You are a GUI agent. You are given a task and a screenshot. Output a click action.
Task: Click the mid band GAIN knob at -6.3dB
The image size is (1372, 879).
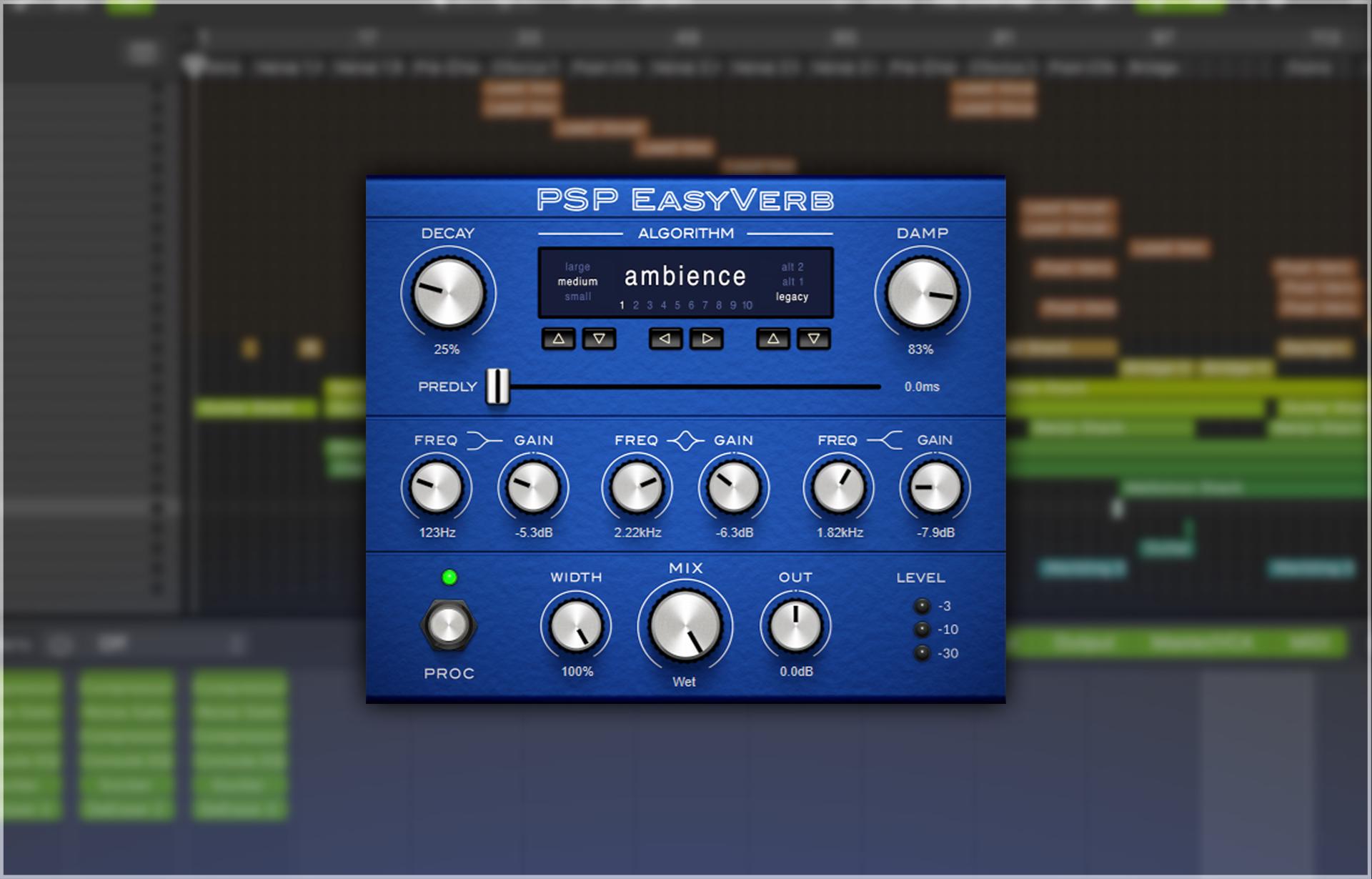tap(734, 487)
